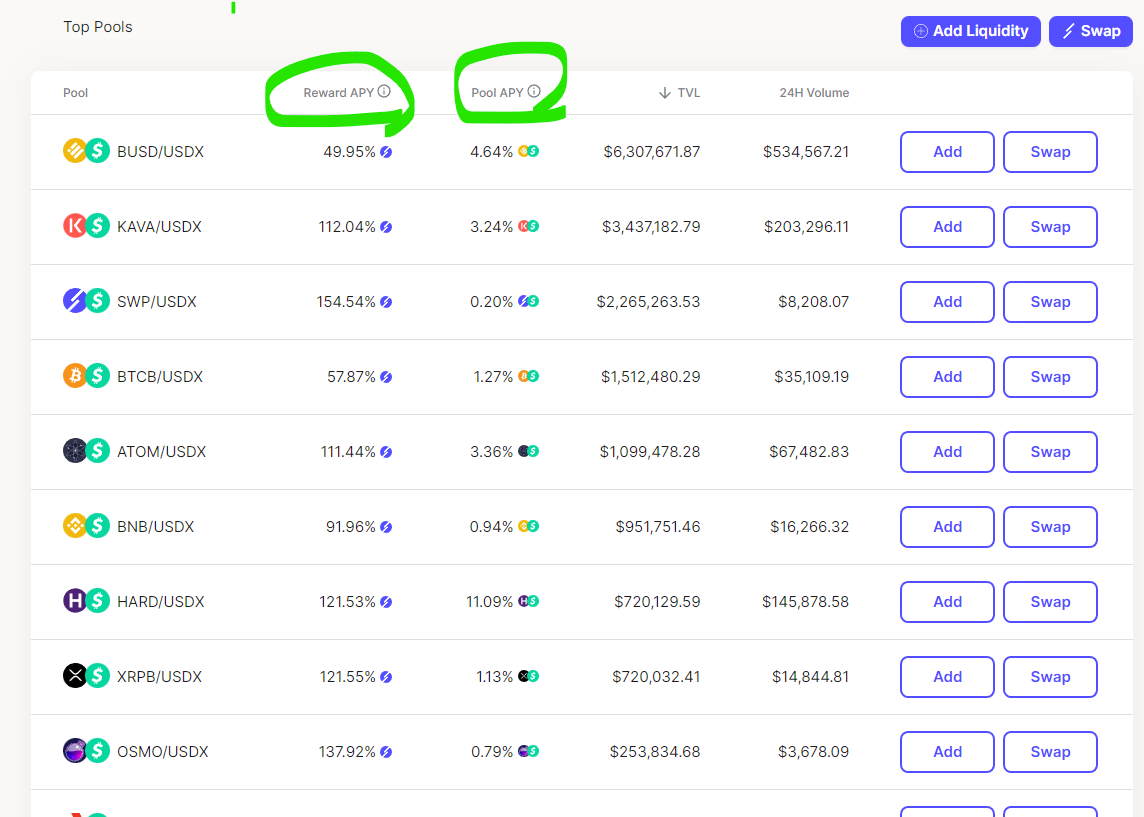The height and width of the screenshot is (817, 1144).
Task: Click the $1,099,478.28 TVL value
Action: (650, 452)
